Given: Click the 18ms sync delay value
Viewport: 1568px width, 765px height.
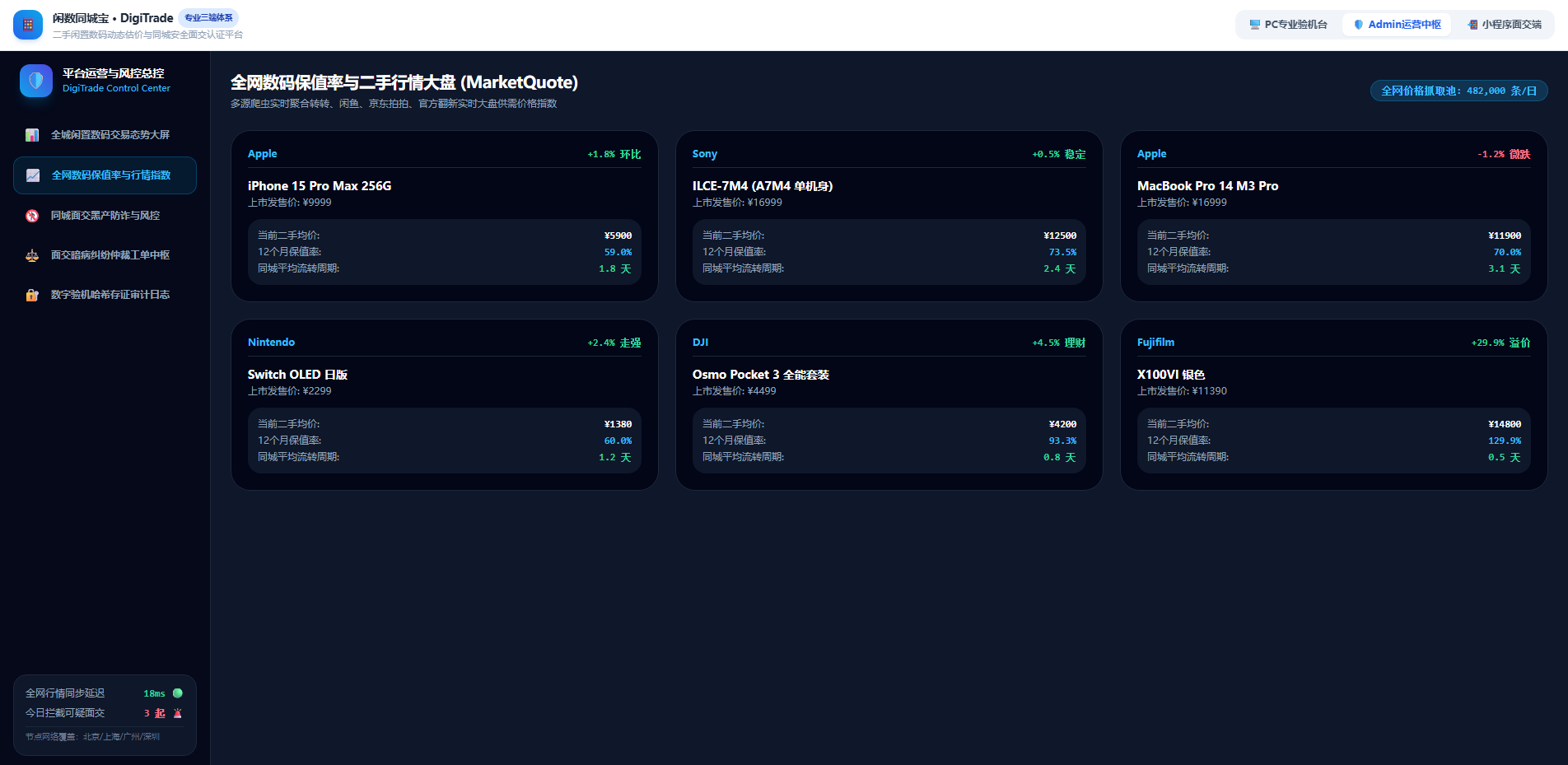Looking at the screenshot, I should (154, 693).
